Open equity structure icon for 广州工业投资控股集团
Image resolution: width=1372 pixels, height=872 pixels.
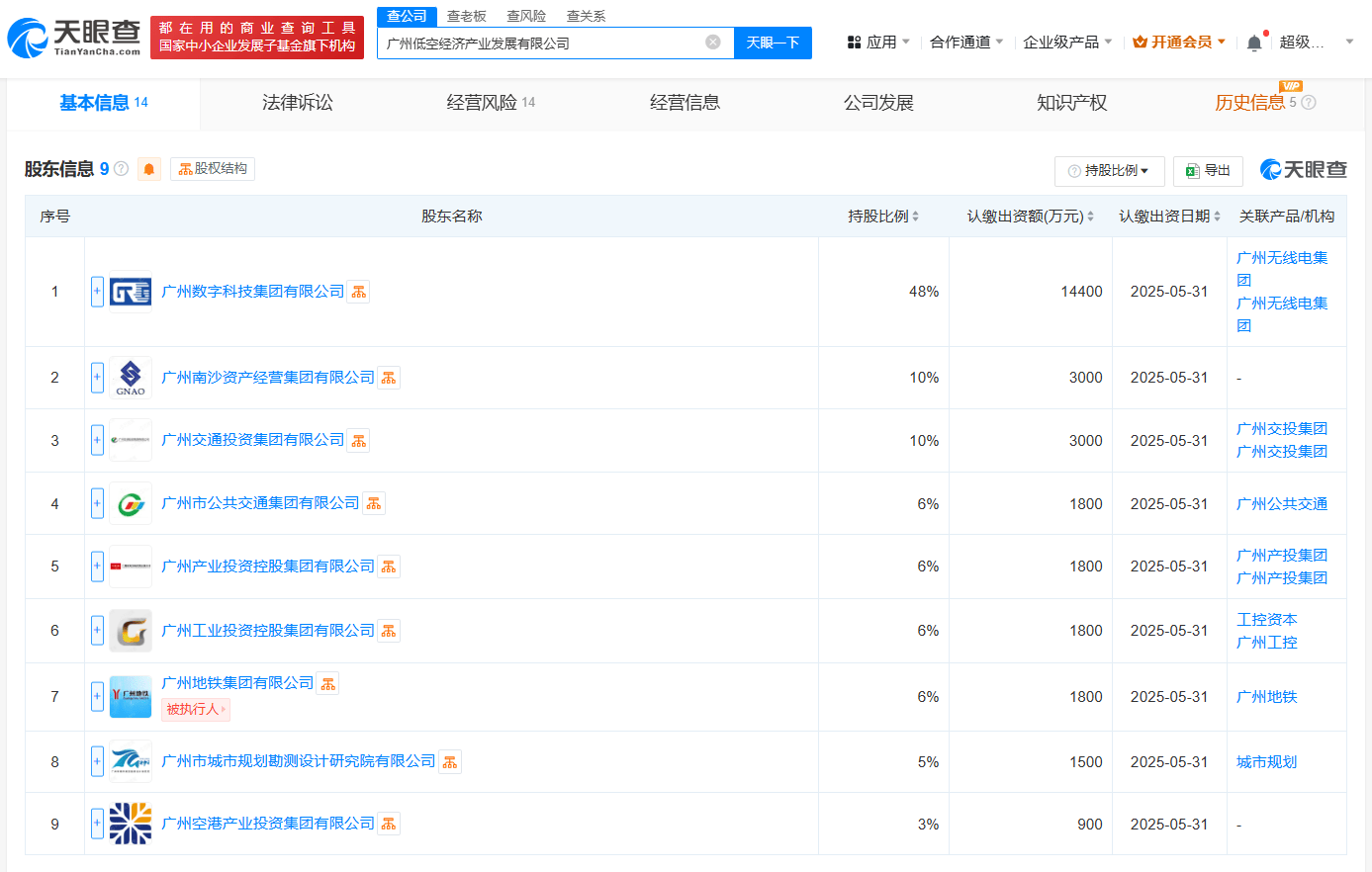tap(389, 631)
